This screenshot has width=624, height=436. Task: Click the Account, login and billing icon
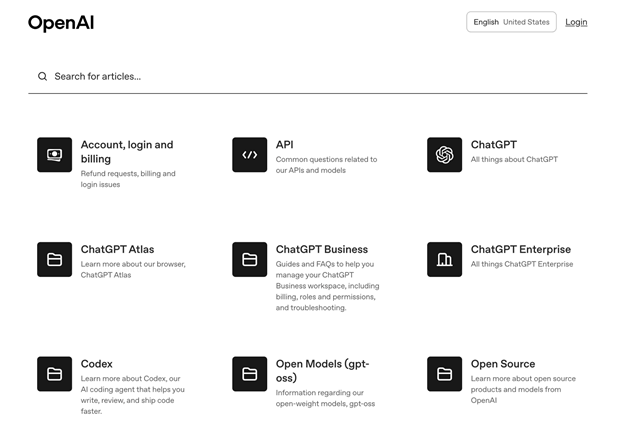[x=54, y=155]
